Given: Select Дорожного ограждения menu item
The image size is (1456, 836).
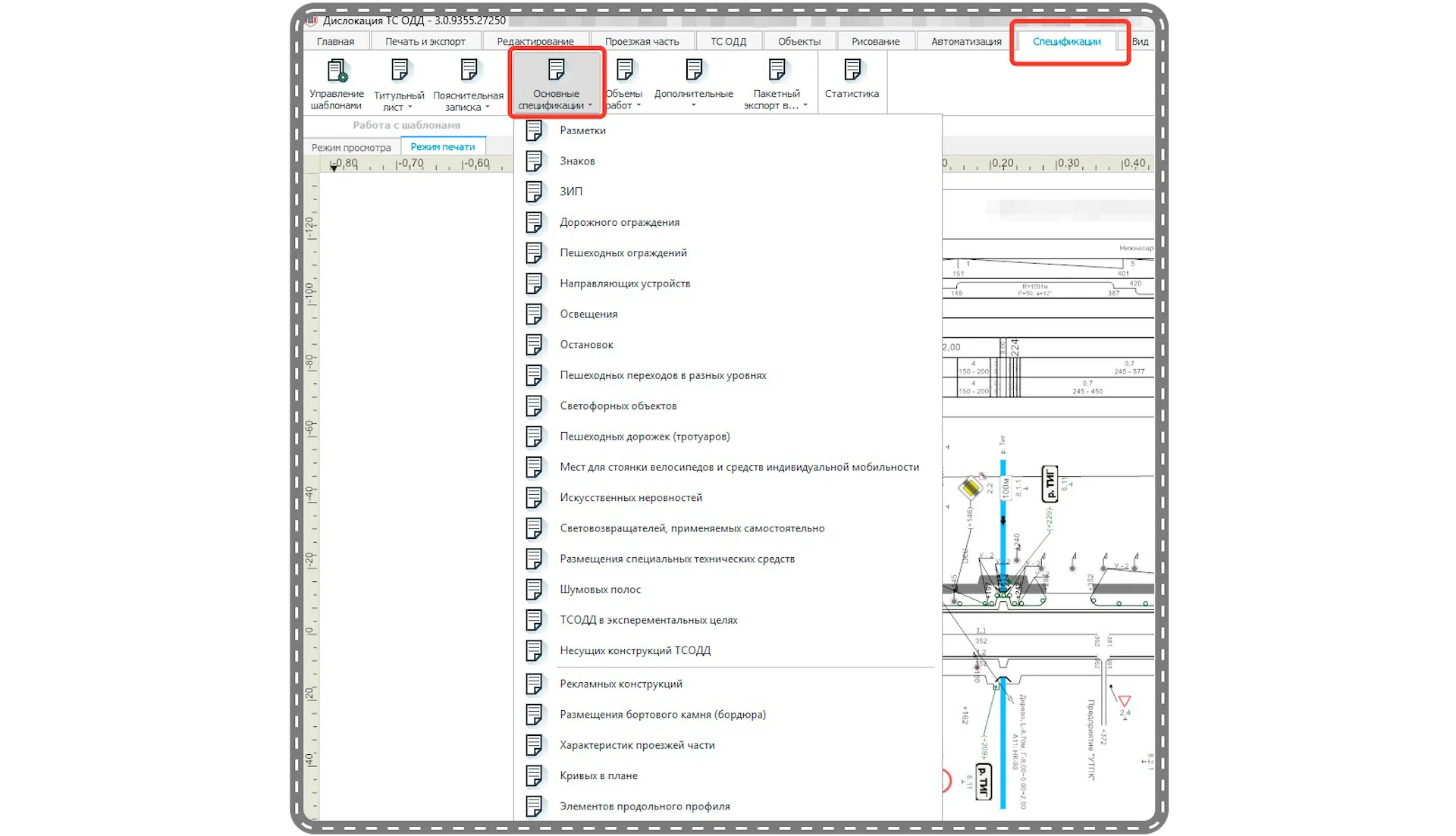Looking at the screenshot, I should tap(619, 222).
